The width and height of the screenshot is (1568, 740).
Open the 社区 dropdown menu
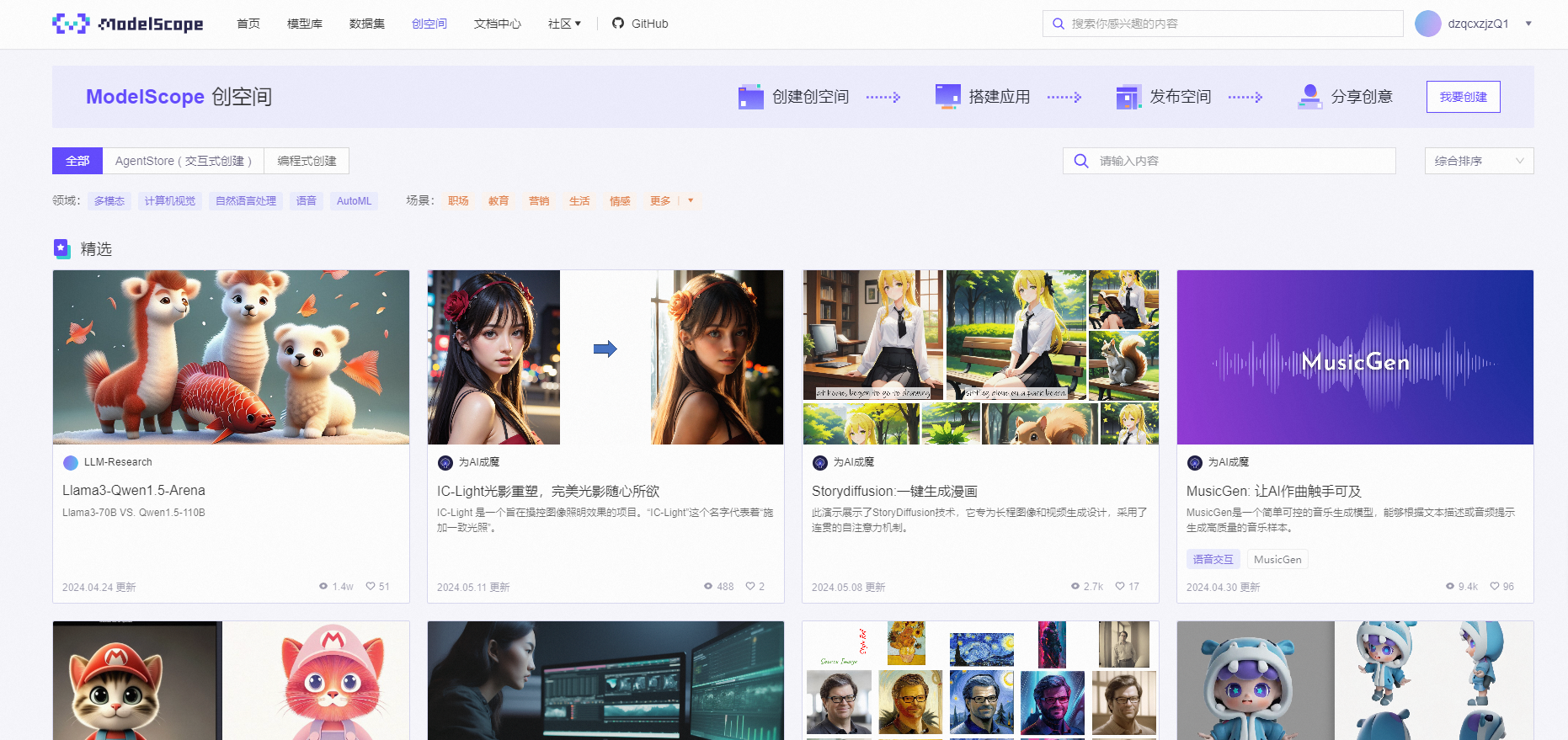point(564,24)
